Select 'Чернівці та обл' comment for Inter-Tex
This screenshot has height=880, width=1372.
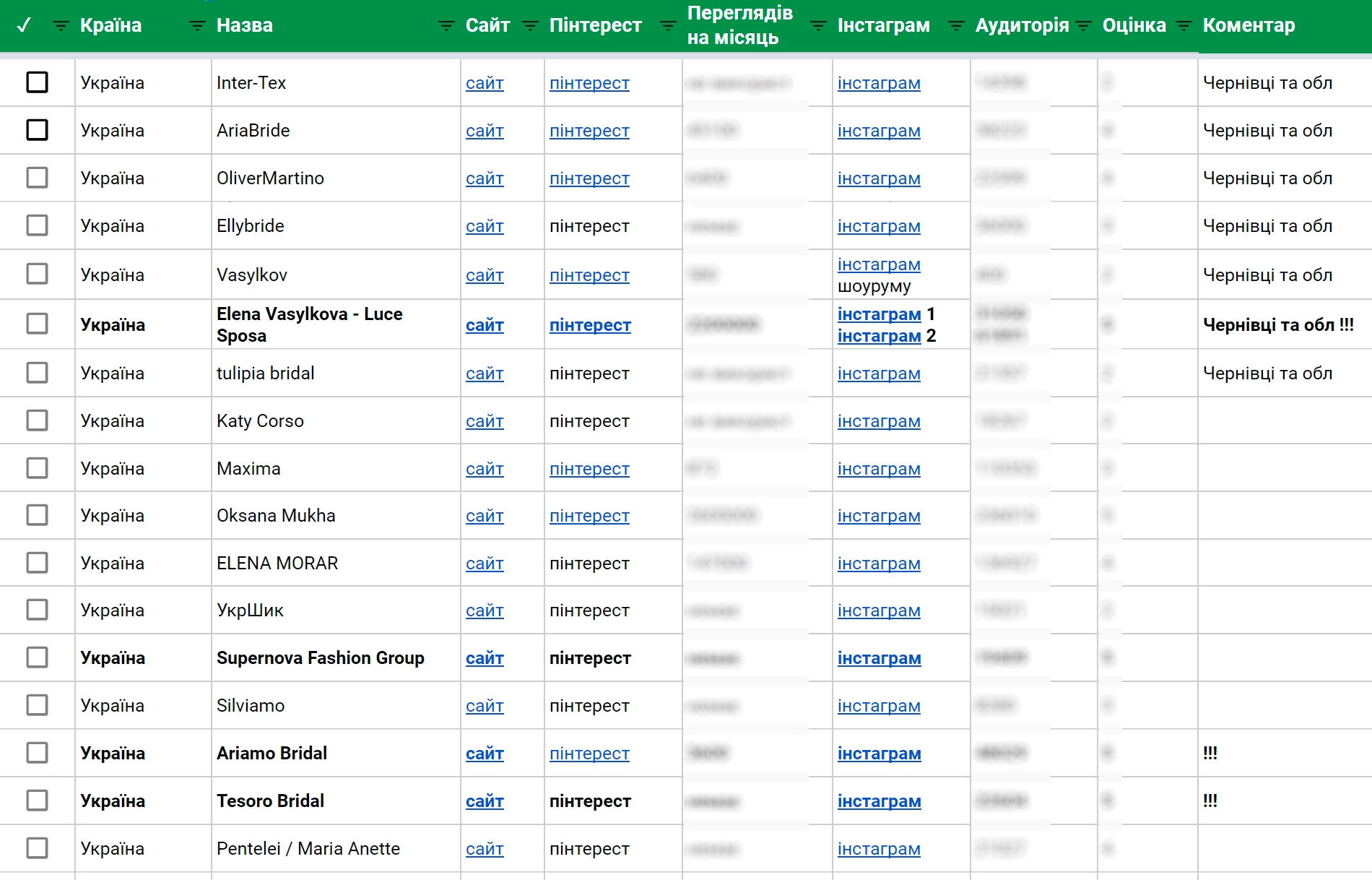1267,83
